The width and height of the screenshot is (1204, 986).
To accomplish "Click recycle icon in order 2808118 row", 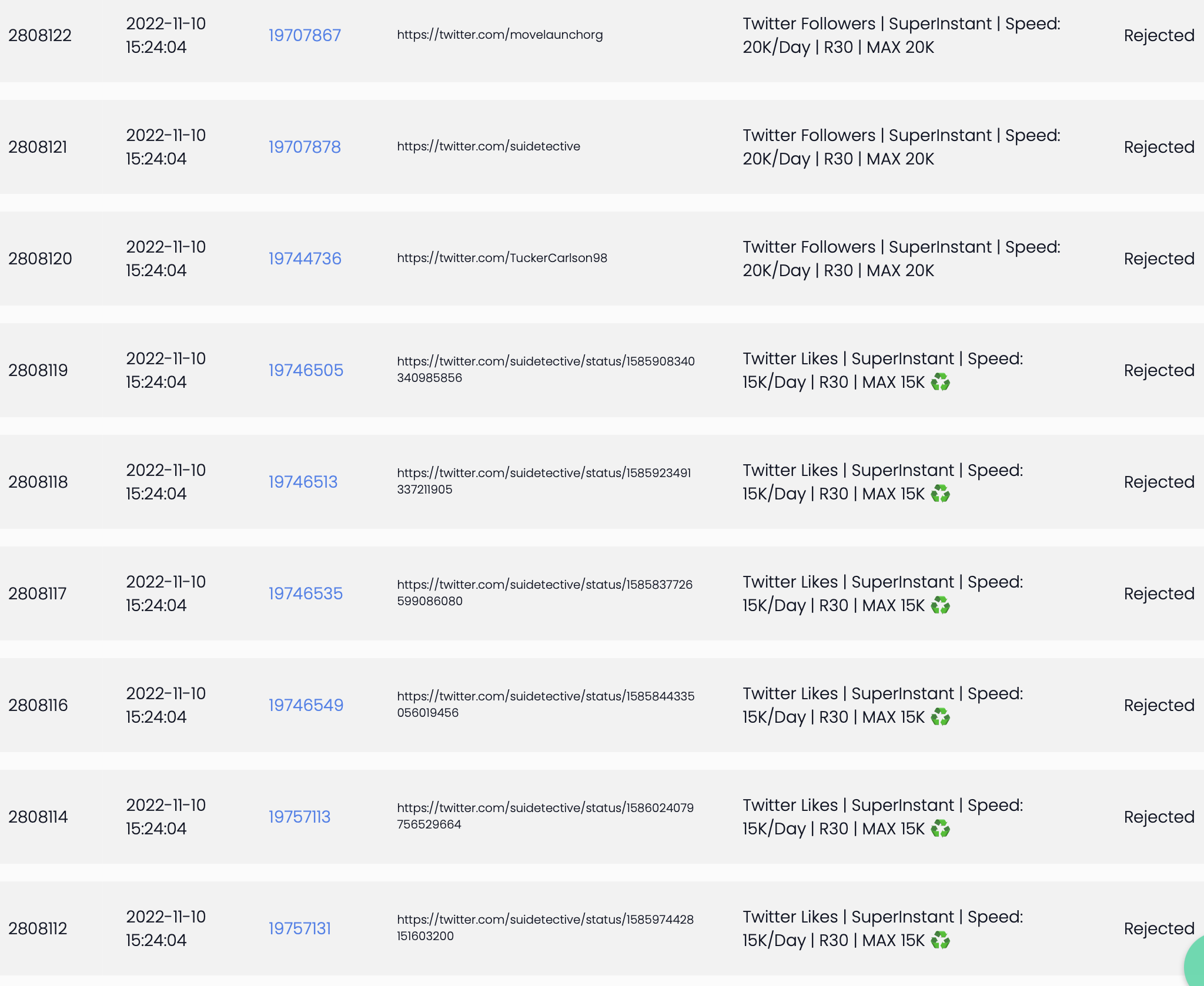I will coord(940,494).
